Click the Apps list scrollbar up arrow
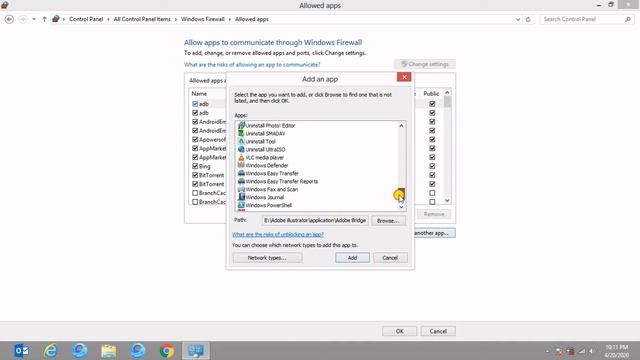 click(x=401, y=125)
